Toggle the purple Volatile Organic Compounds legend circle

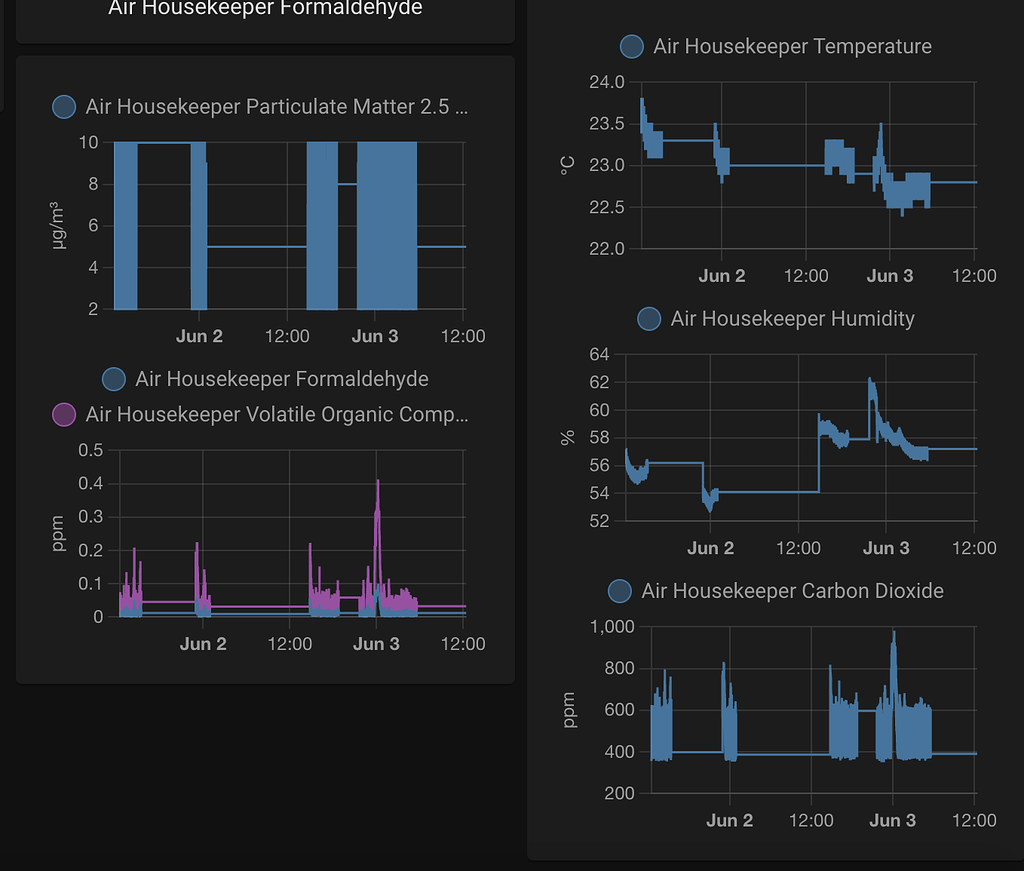tap(64, 414)
